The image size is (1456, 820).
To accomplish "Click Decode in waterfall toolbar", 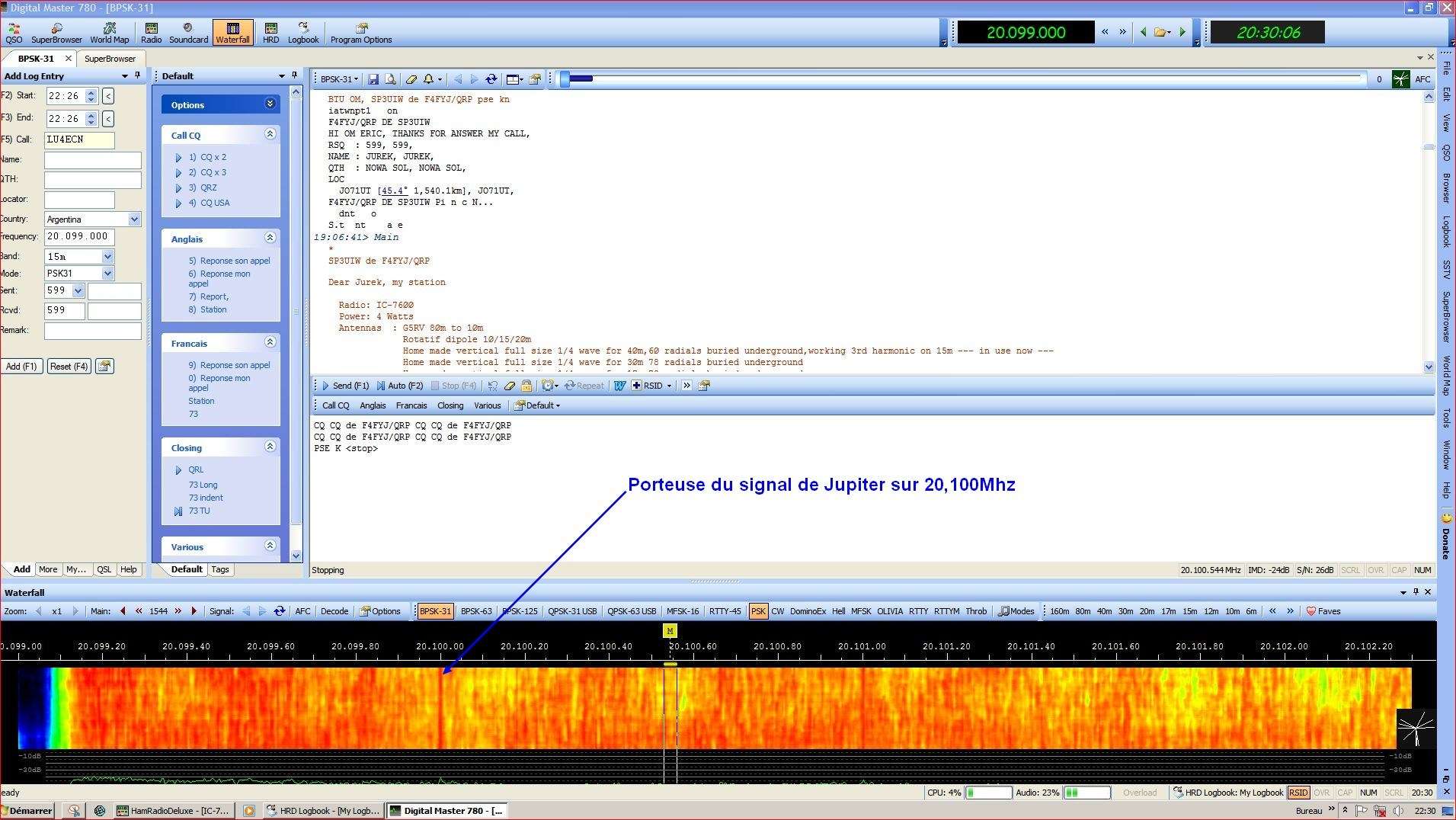I will point(334,611).
